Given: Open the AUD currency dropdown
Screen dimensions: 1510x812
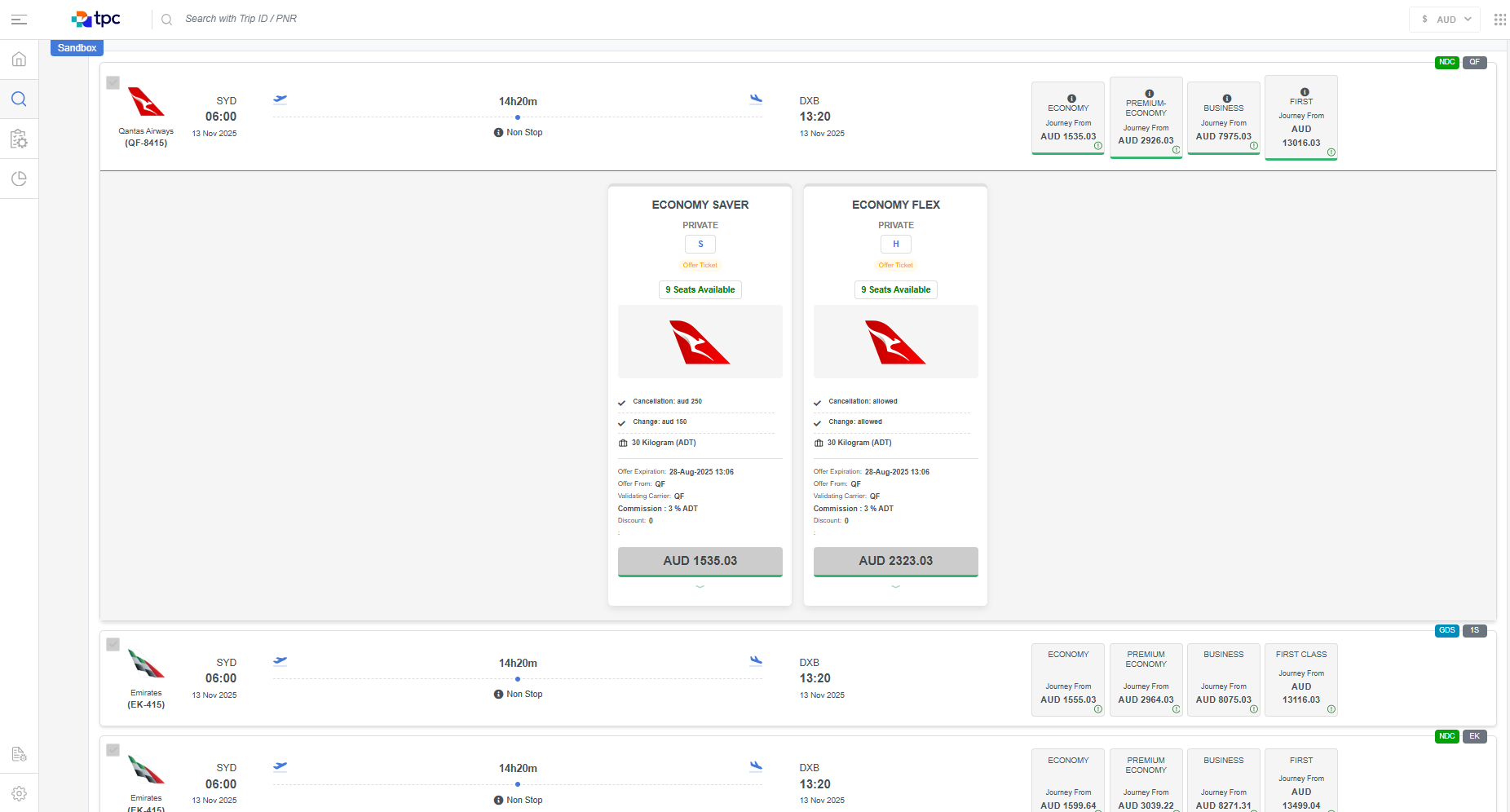Looking at the screenshot, I should 1444,20.
